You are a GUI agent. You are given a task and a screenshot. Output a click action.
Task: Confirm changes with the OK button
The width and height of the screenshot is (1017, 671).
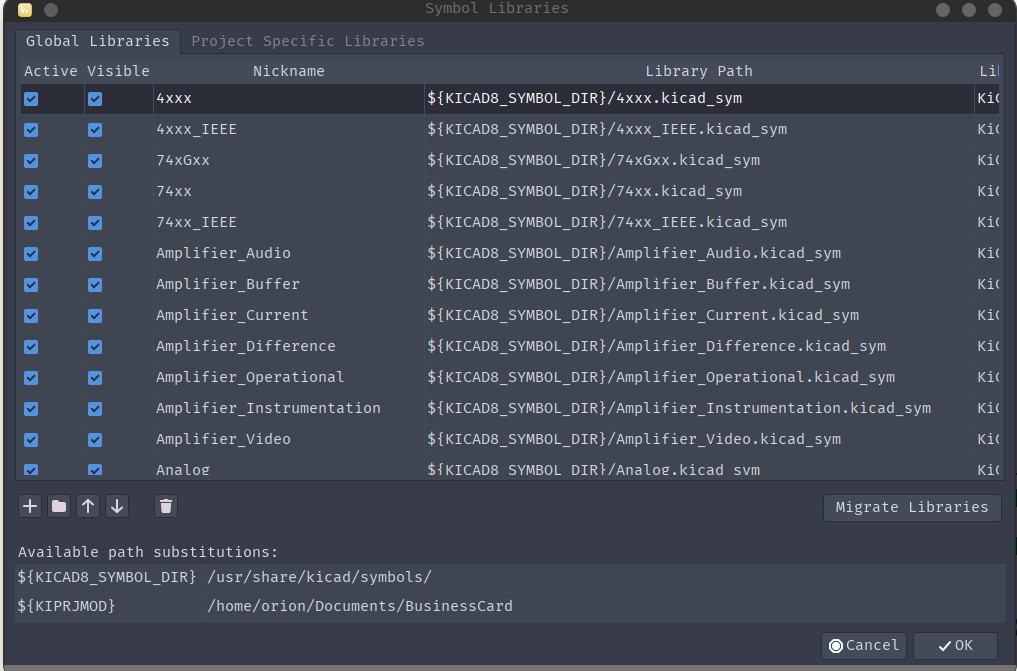(954, 645)
